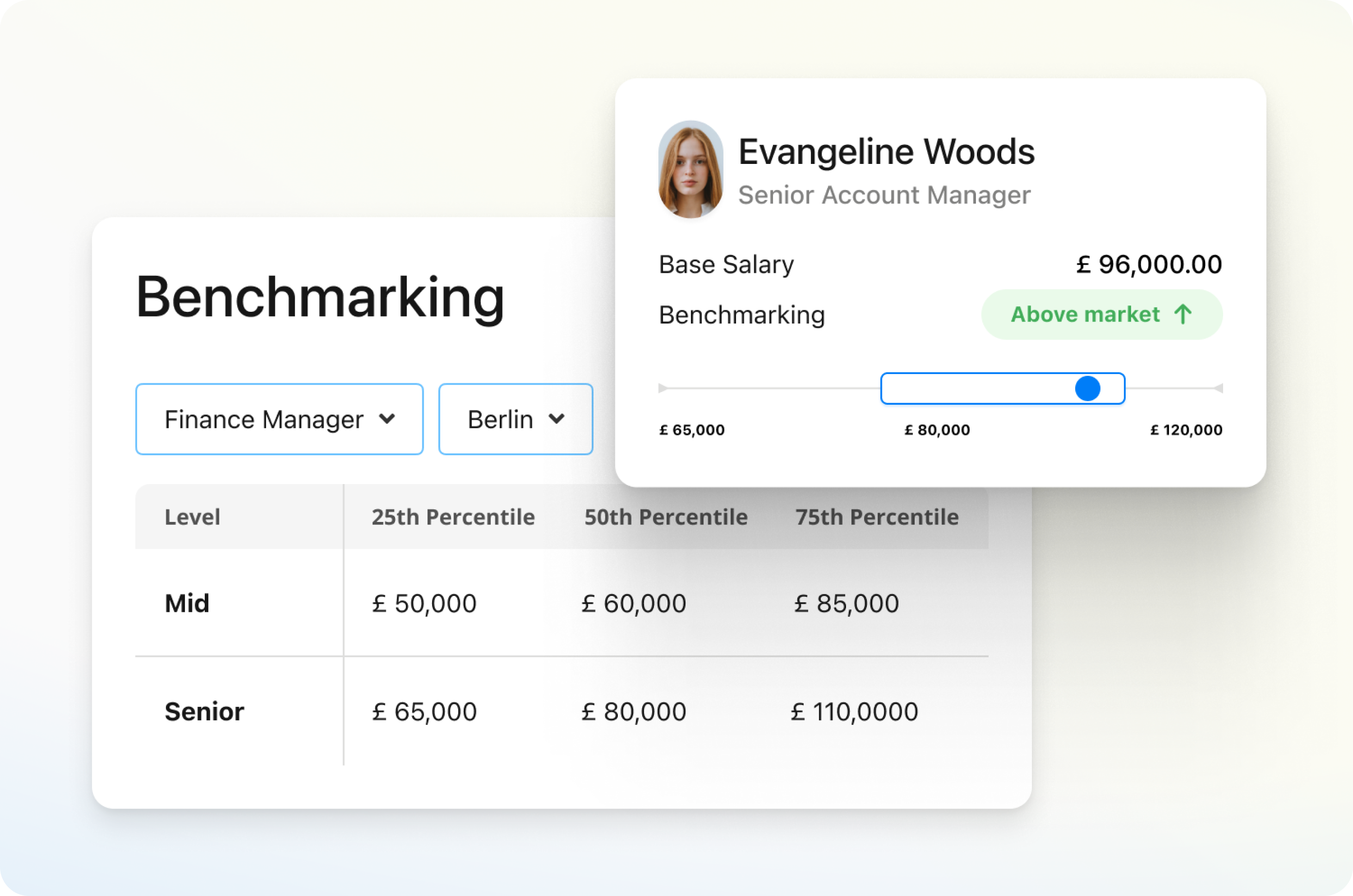Click the right arrow end of salary range
This screenshot has width=1353, height=896.
pos(1218,389)
